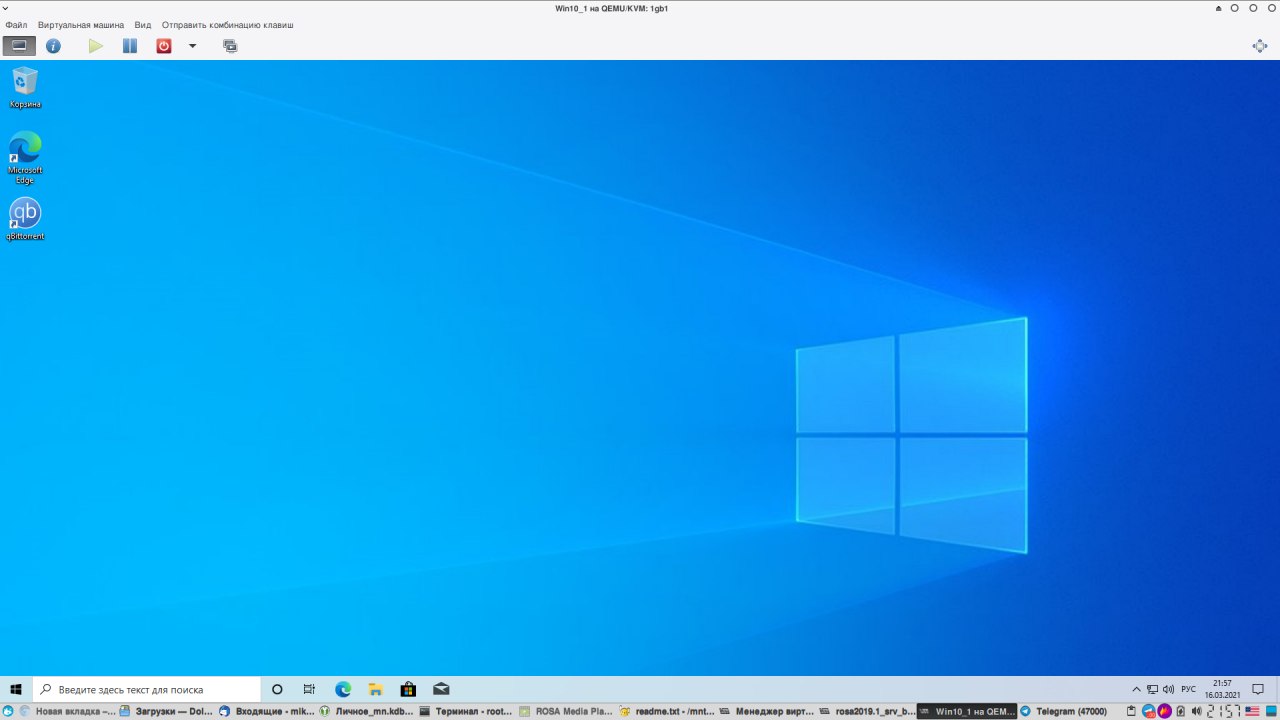Launch Edge from Windows taskbar
The image size is (1280, 720).
tap(343, 689)
